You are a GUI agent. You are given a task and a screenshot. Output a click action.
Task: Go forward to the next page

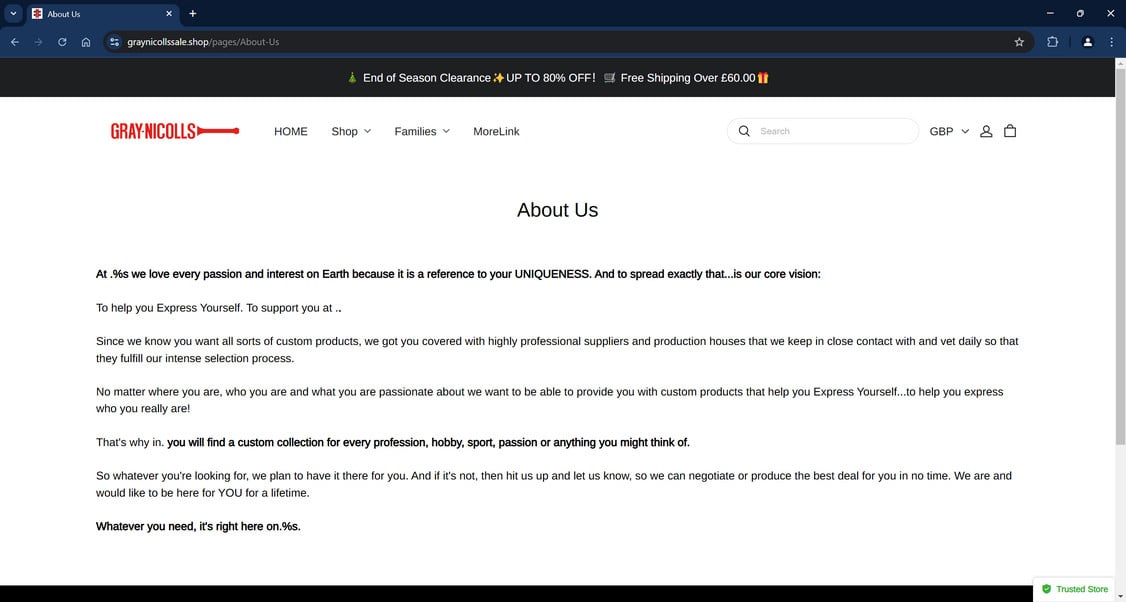pos(38,42)
